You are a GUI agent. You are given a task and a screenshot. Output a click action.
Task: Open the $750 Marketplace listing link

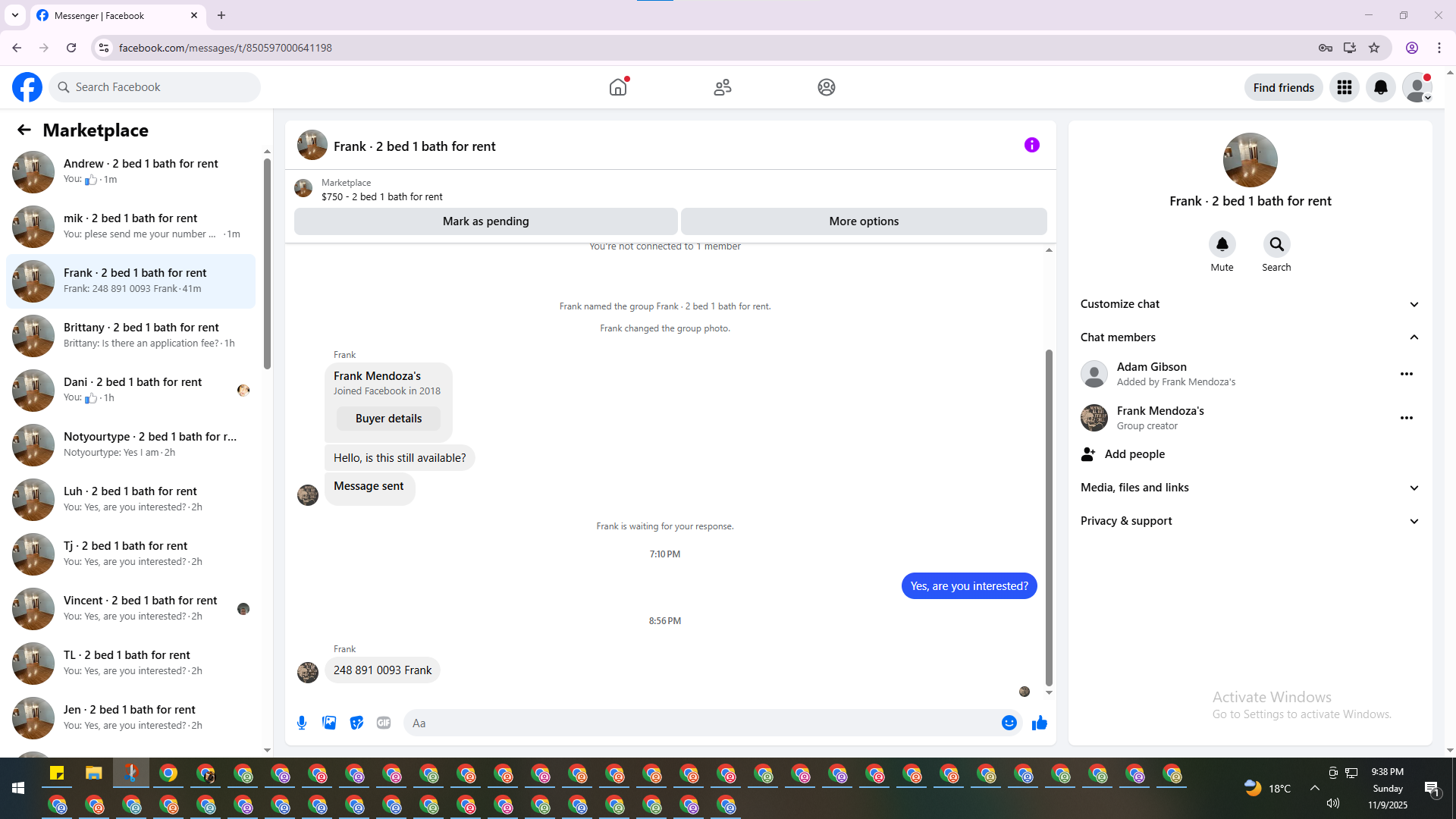(x=382, y=196)
